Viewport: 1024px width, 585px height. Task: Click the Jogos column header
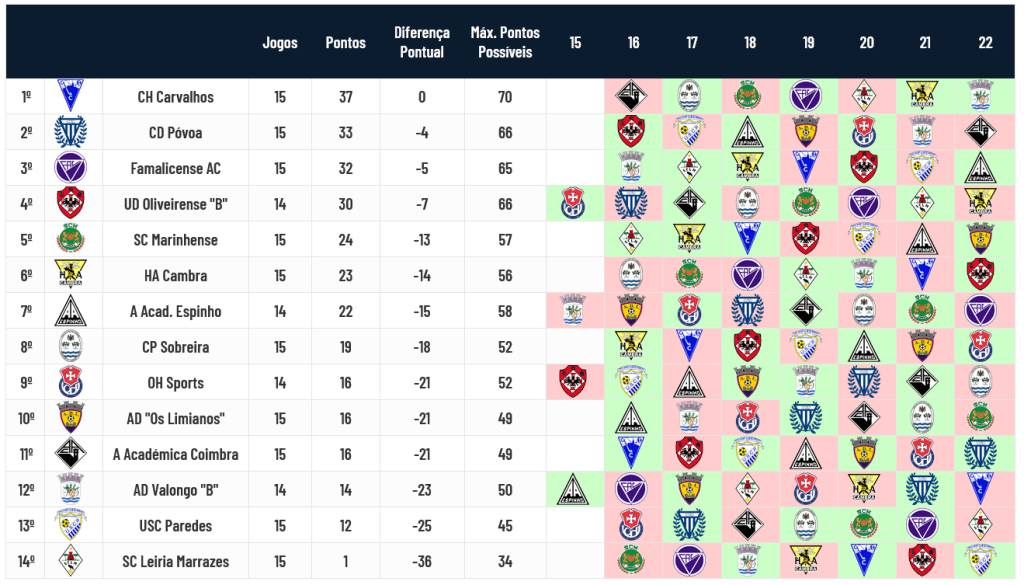click(x=280, y=42)
